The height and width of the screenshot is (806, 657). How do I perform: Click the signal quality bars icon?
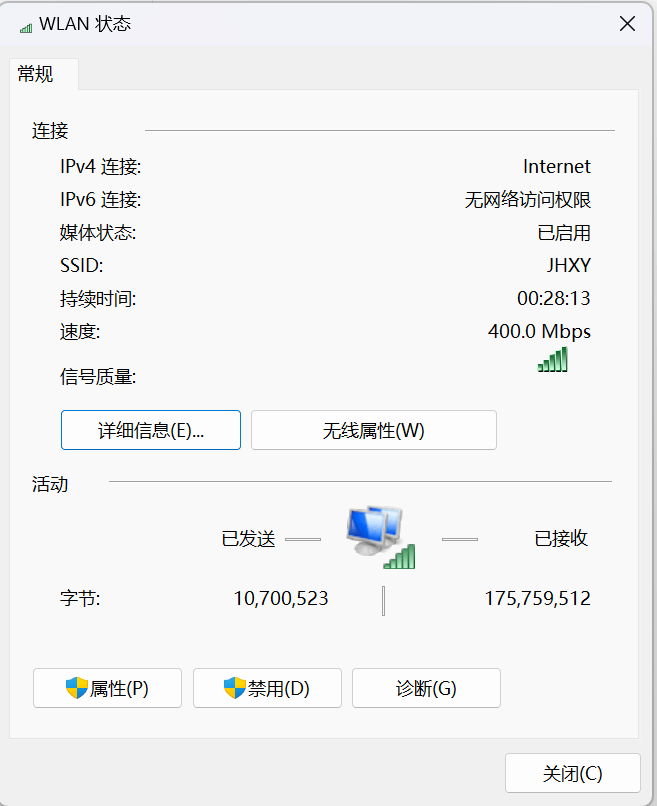553,359
